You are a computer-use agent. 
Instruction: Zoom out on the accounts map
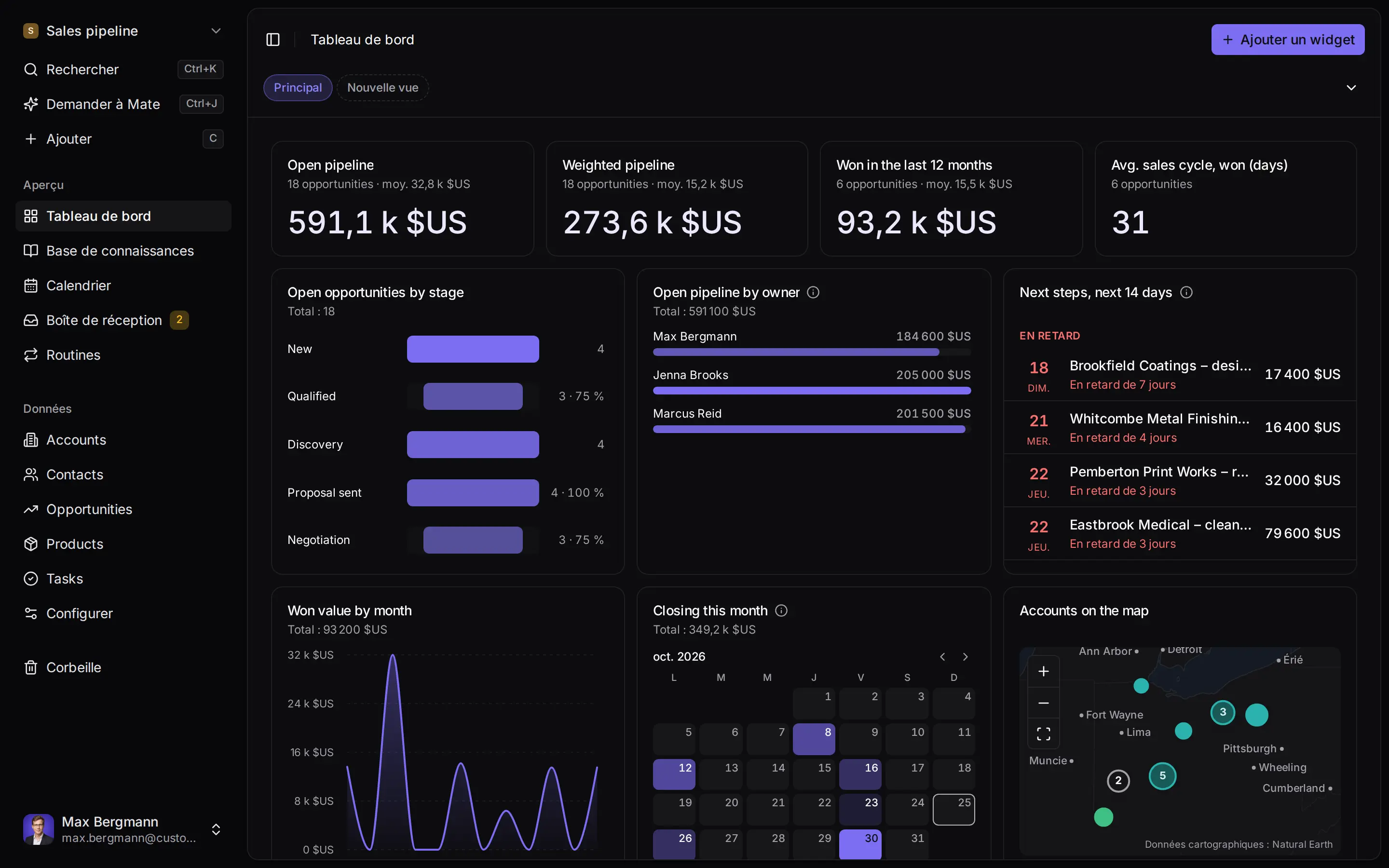[x=1043, y=703]
